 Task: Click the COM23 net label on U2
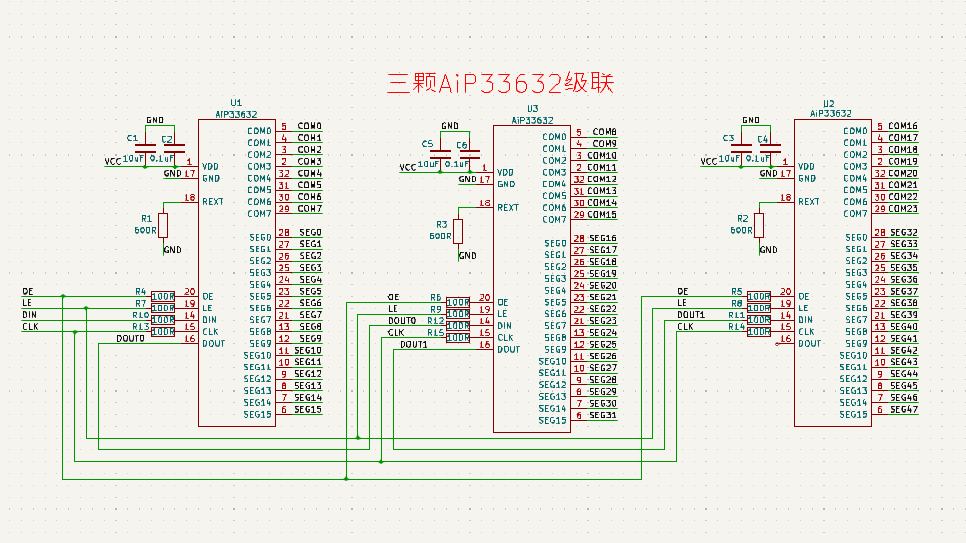pyautogui.click(x=902, y=209)
